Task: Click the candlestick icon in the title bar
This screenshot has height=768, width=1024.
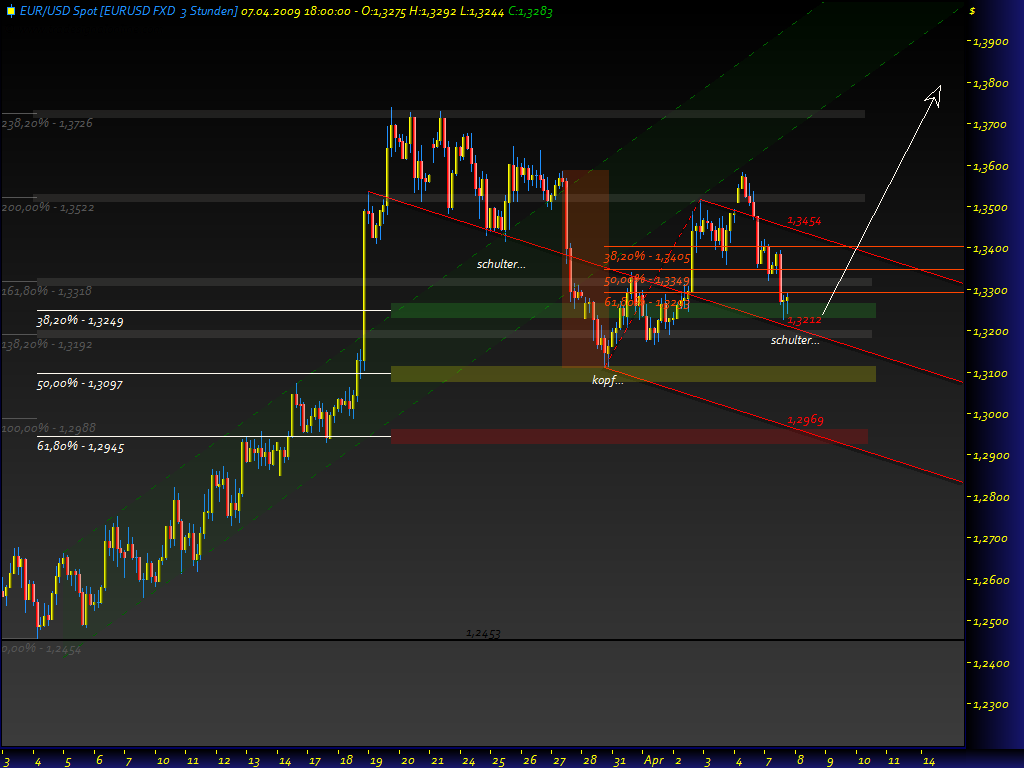Action: pyautogui.click(x=11, y=10)
